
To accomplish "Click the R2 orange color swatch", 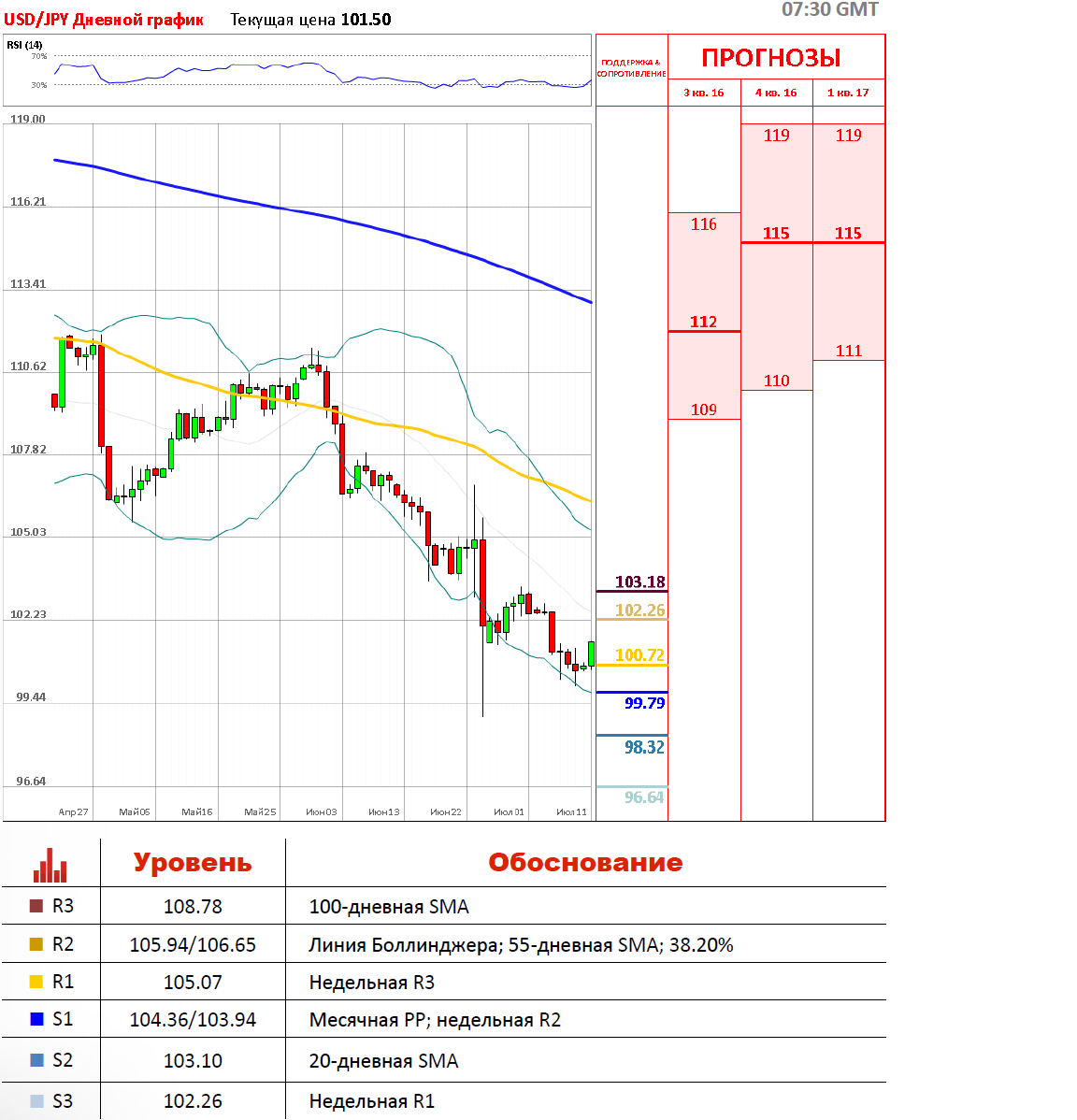I will pyautogui.click(x=36, y=944).
